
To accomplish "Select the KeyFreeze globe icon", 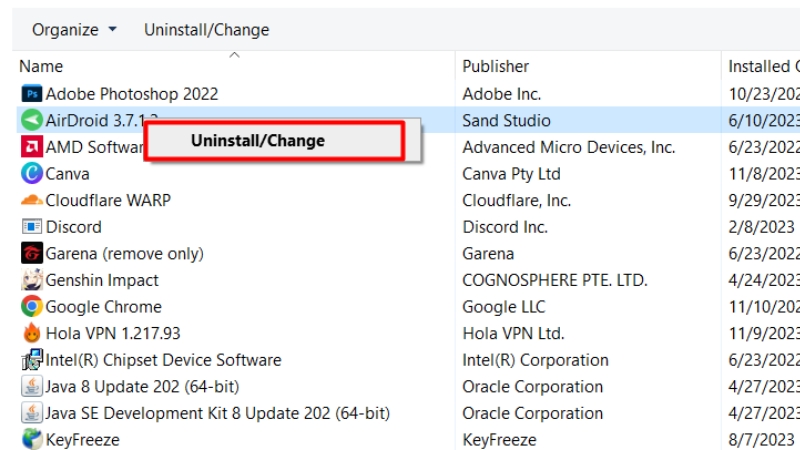I will (x=32, y=439).
